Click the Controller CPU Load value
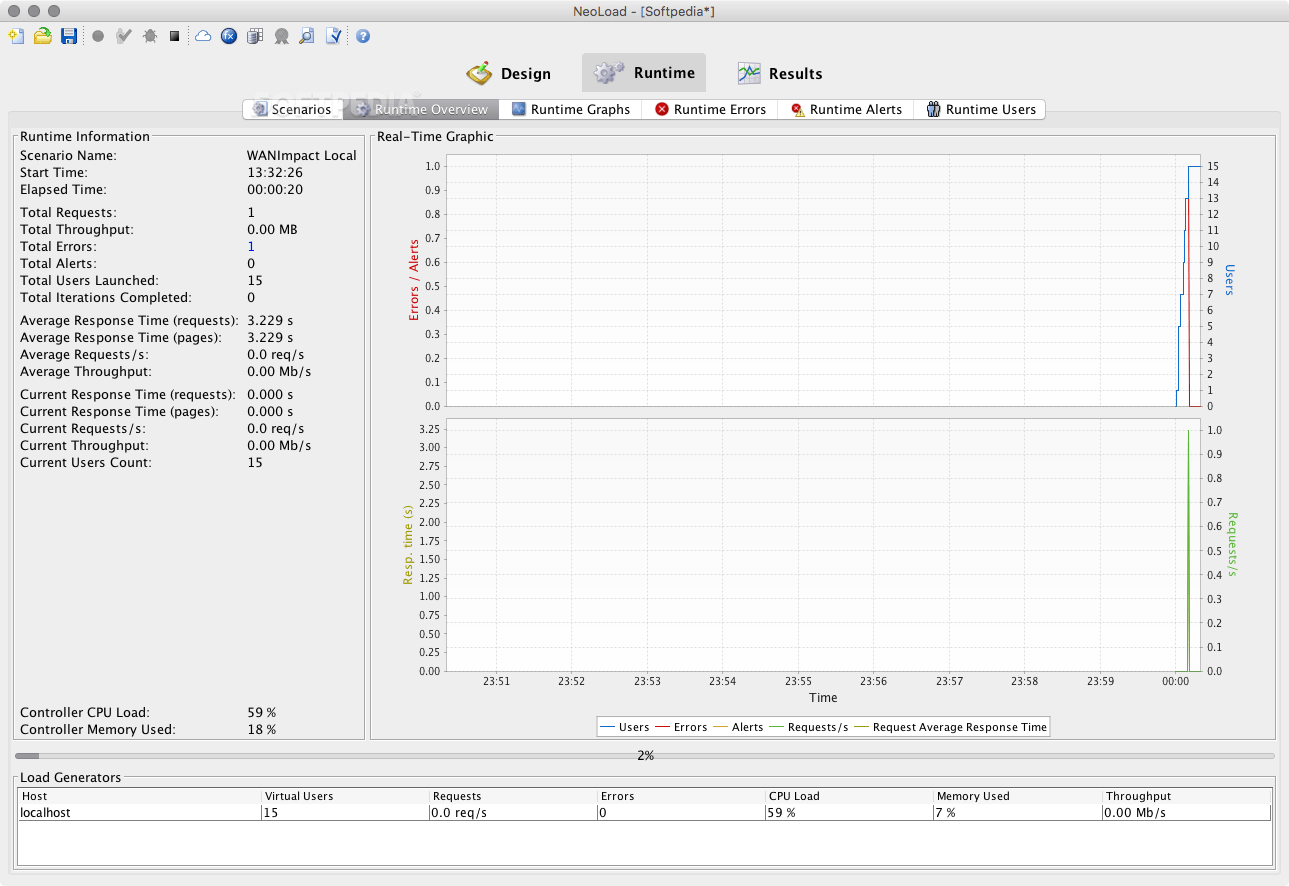The width and height of the screenshot is (1289, 886). (x=262, y=712)
